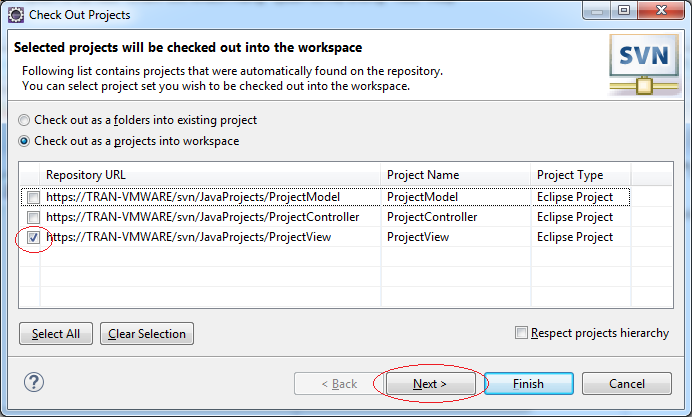Click the Clear Selection button
Viewport: 692px width, 417px height.
(x=147, y=334)
